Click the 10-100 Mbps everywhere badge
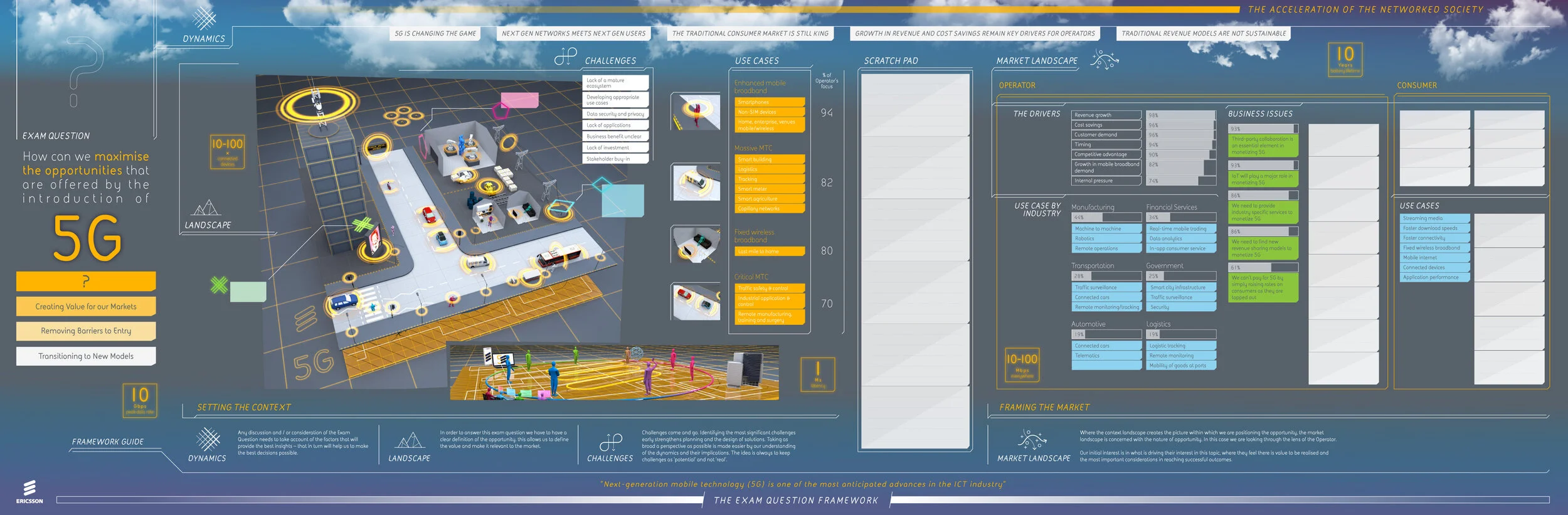This screenshot has width=1568, height=515. tap(1022, 364)
